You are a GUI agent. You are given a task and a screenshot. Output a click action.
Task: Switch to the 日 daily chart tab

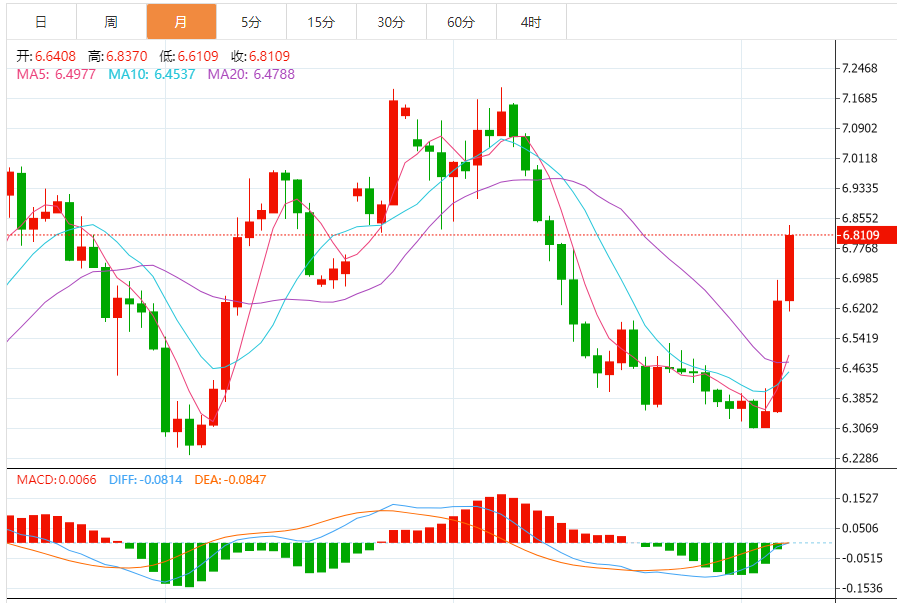point(41,22)
